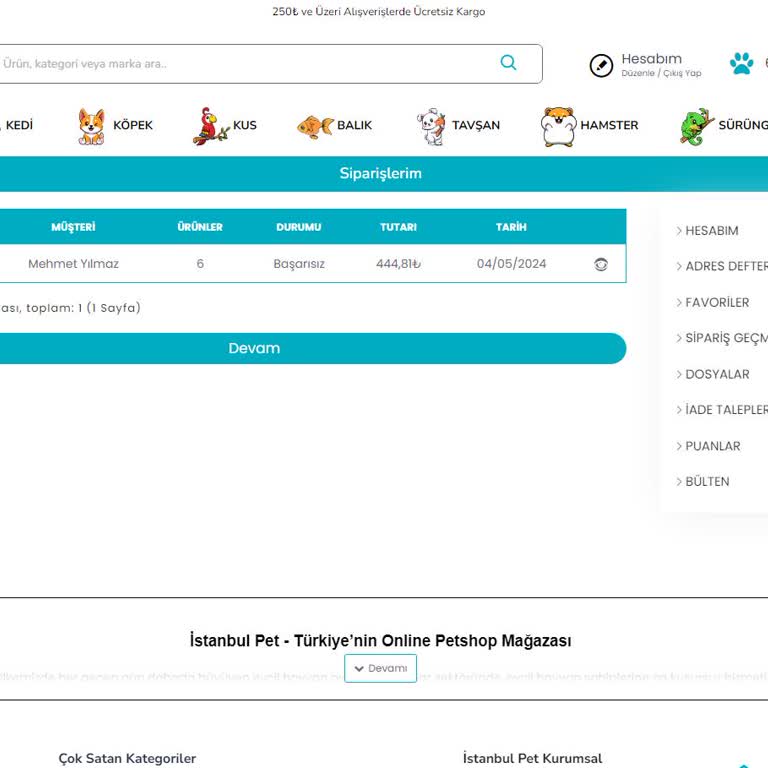Select the white rabbit category icon

tap(431, 126)
